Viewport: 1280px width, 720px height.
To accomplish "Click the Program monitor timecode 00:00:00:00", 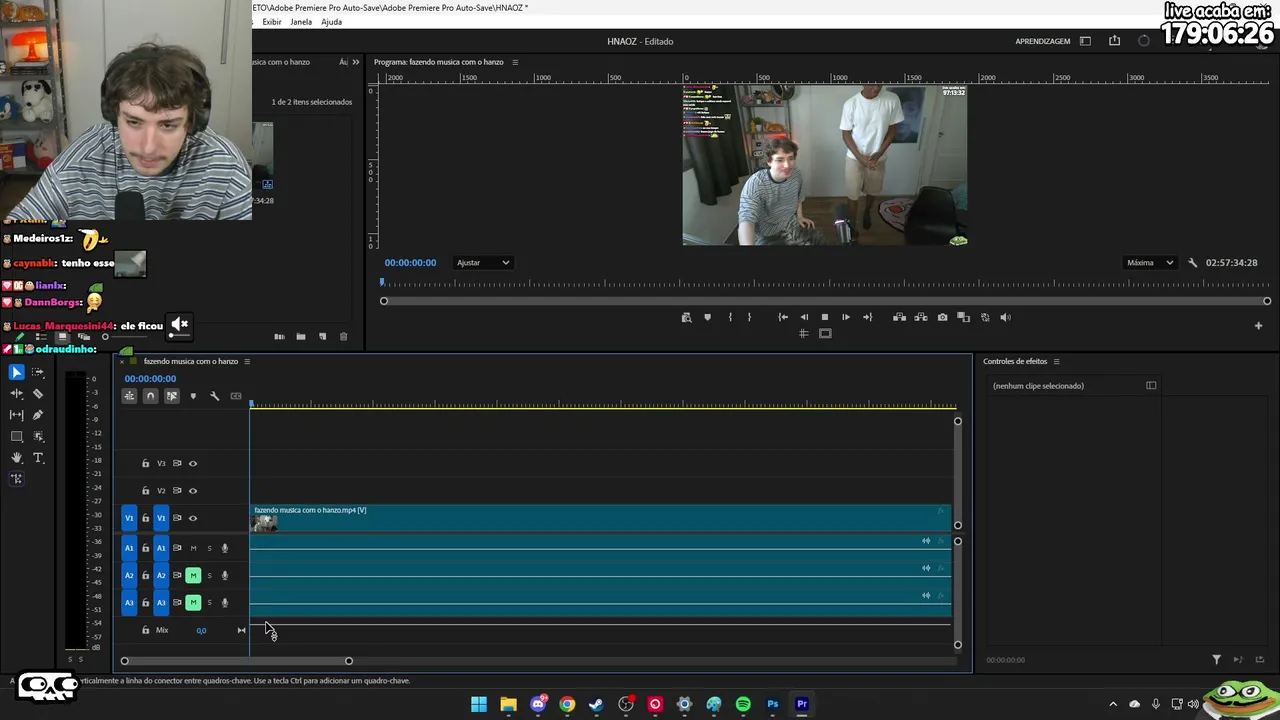I will pos(410,263).
